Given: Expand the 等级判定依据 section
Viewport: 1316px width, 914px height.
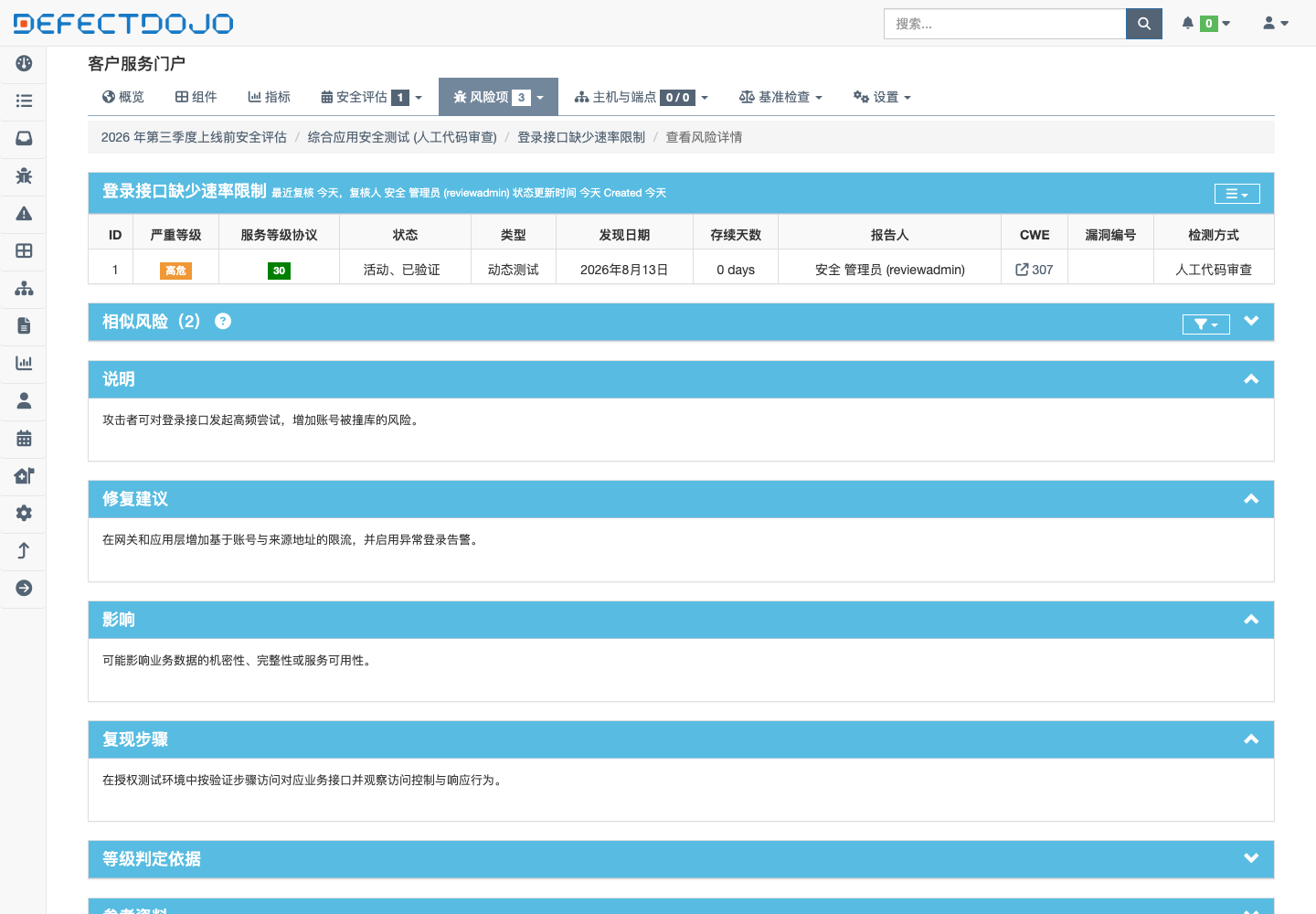Looking at the screenshot, I should (1251, 858).
